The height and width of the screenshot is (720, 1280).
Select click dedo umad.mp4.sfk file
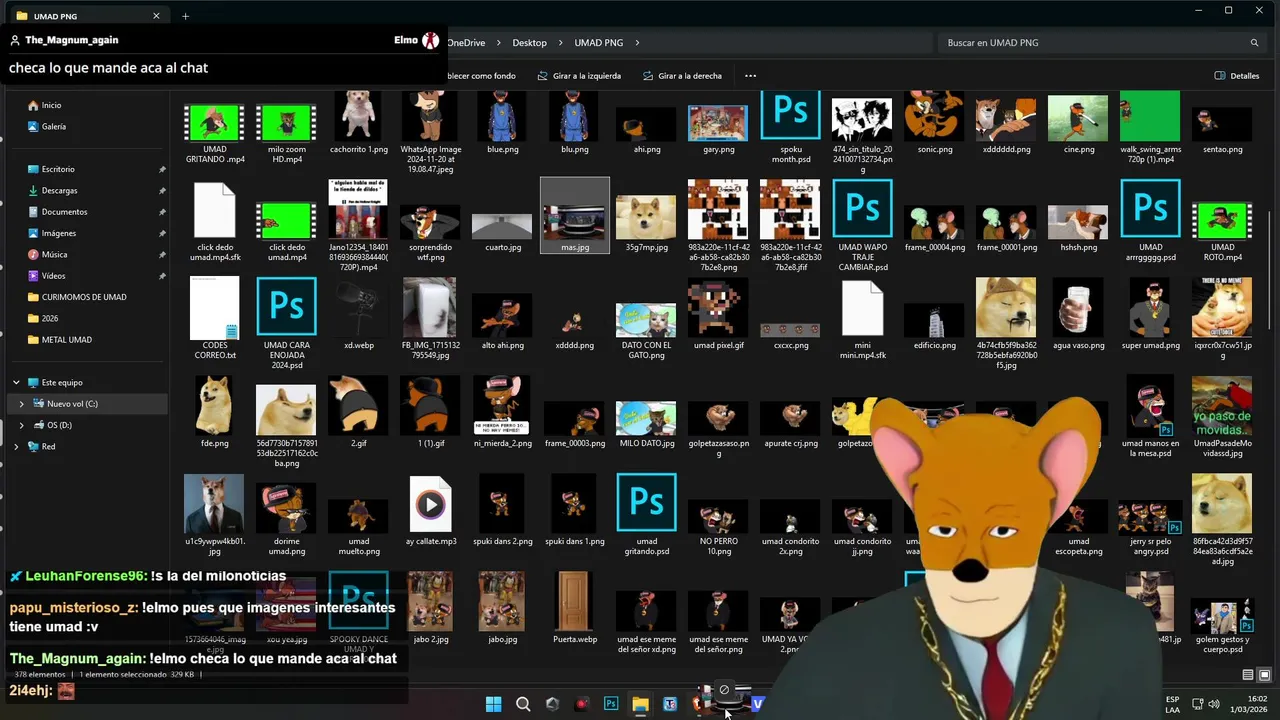[214, 221]
